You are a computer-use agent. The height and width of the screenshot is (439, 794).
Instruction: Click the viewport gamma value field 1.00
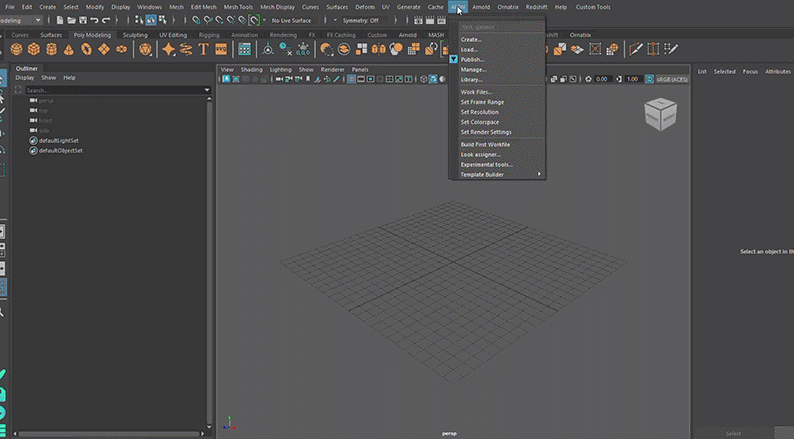tap(632, 79)
